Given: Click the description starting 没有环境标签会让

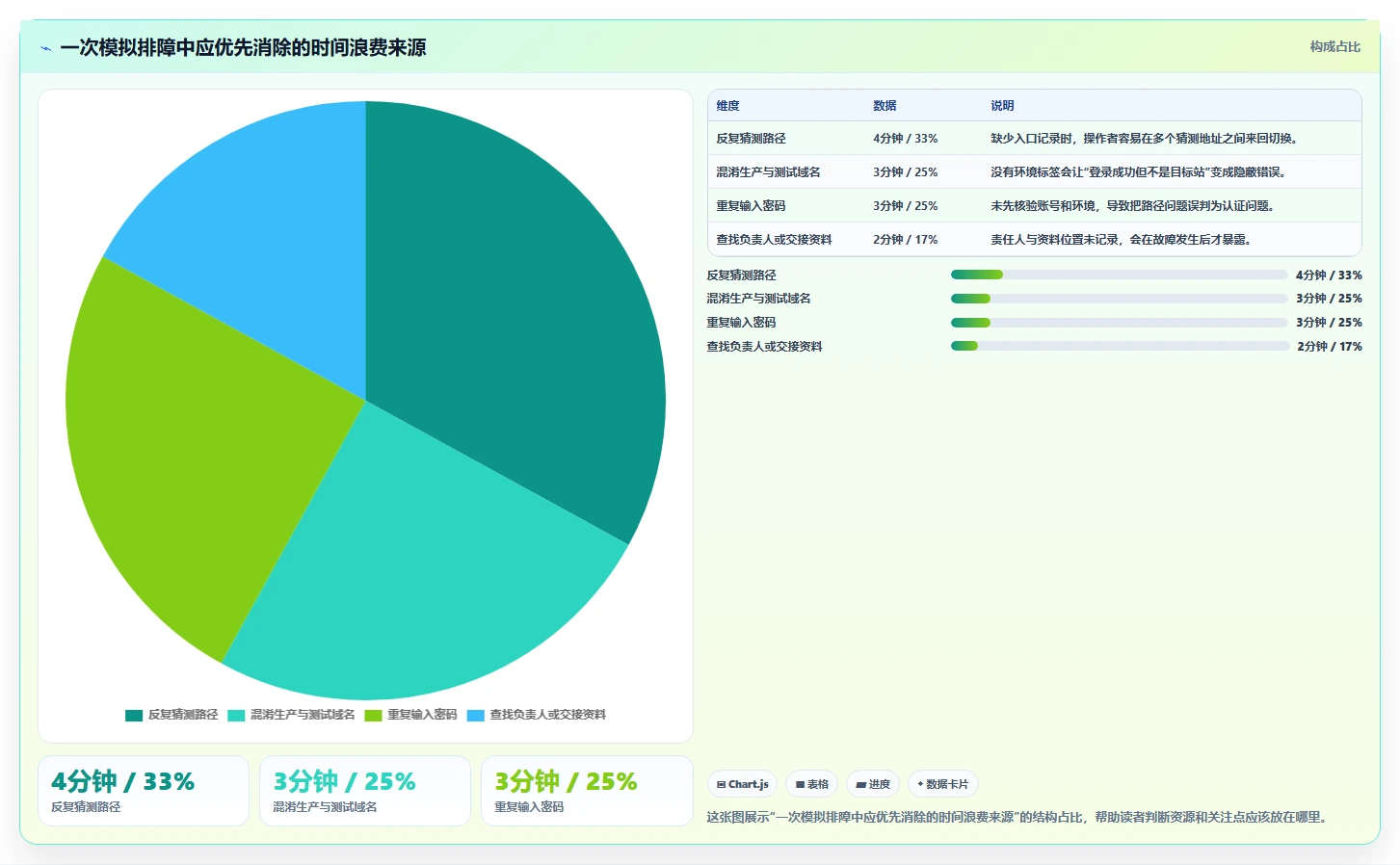Looking at the screenshot, I should click(1138, 172).
